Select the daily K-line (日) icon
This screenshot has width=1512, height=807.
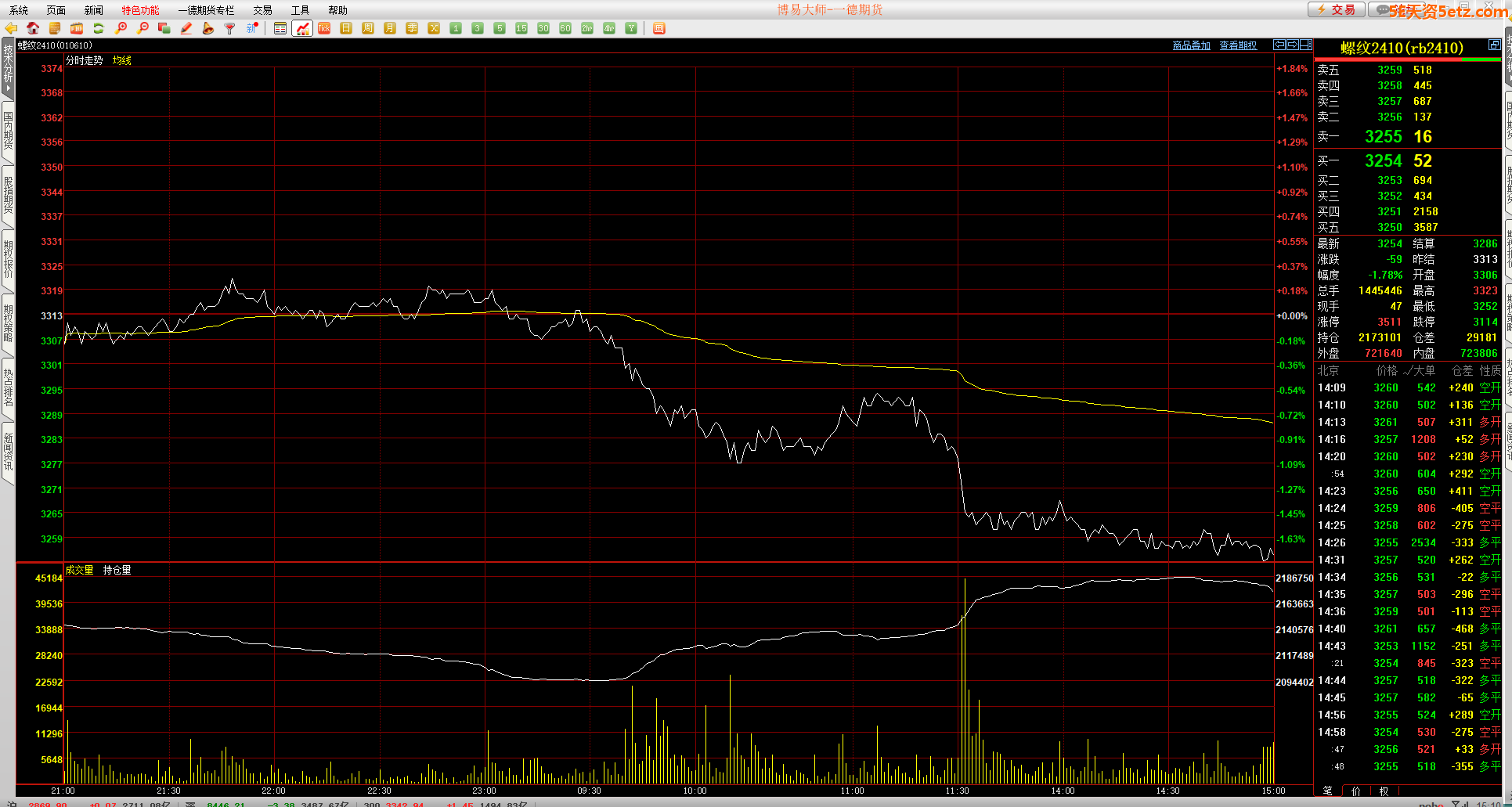[346, 28]
